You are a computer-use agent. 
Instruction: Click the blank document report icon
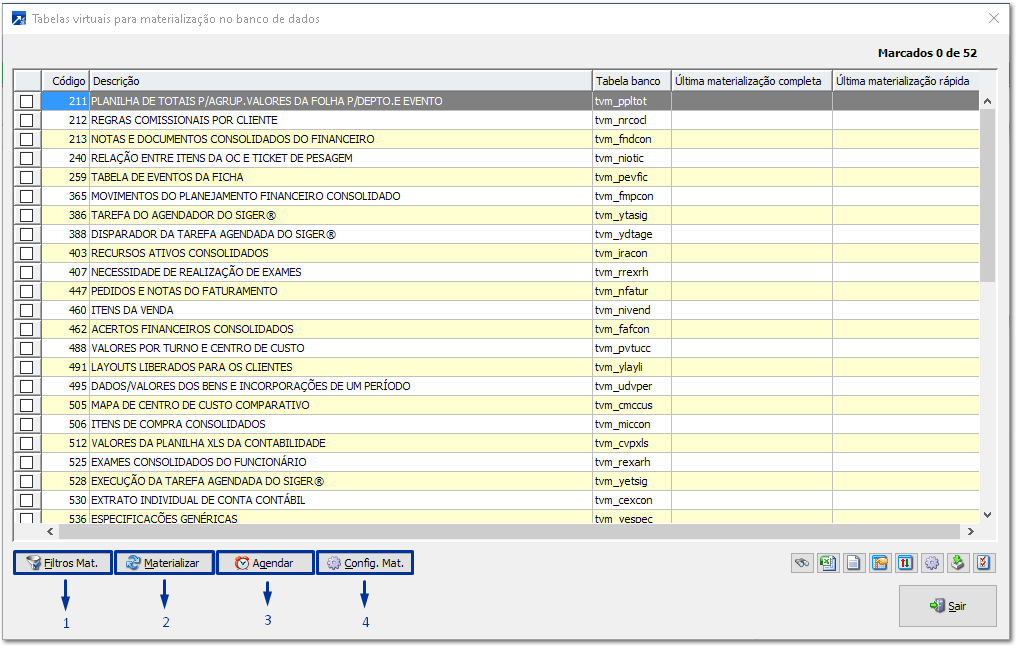854,563
